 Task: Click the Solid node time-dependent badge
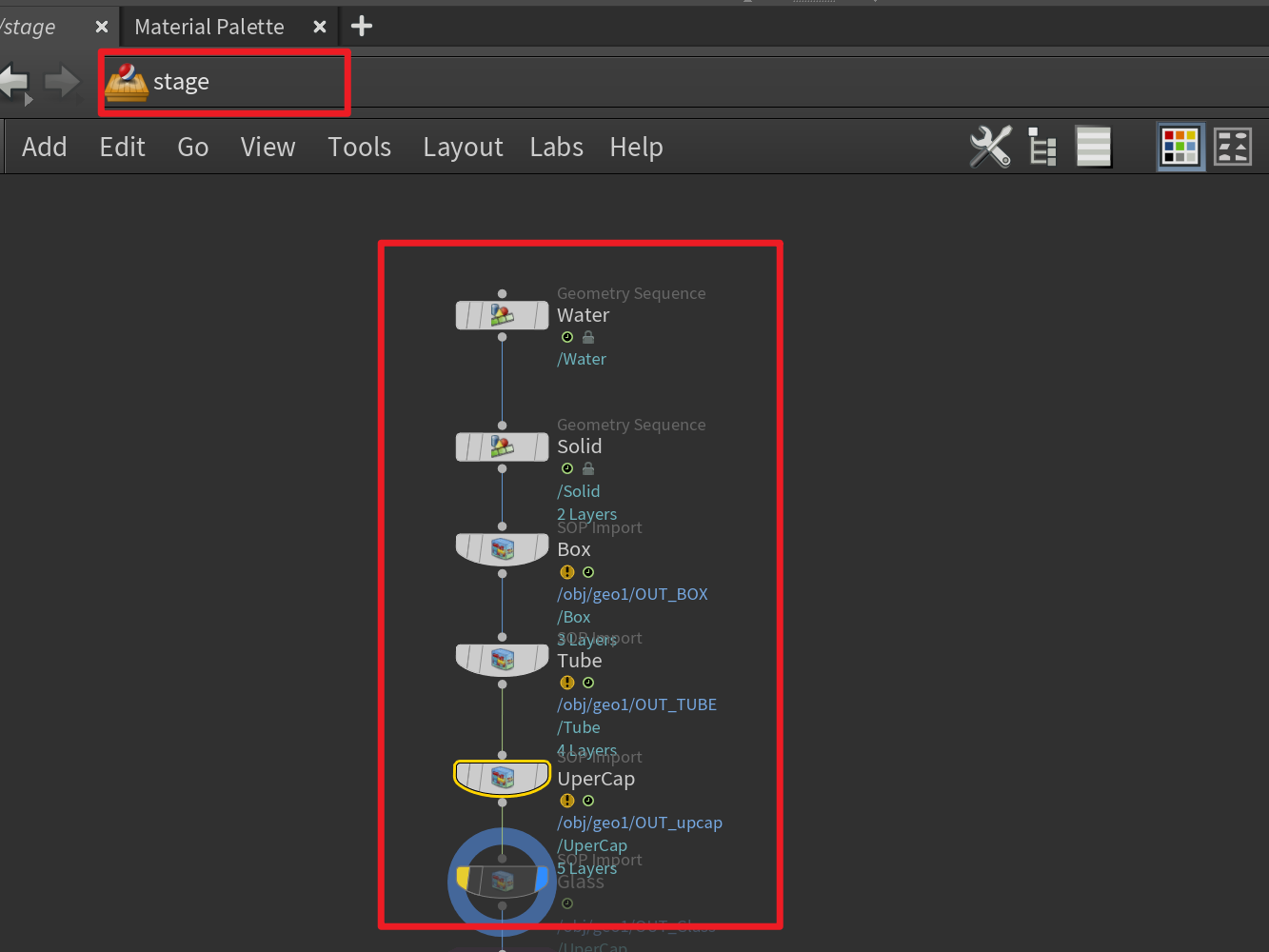point(567,468)
